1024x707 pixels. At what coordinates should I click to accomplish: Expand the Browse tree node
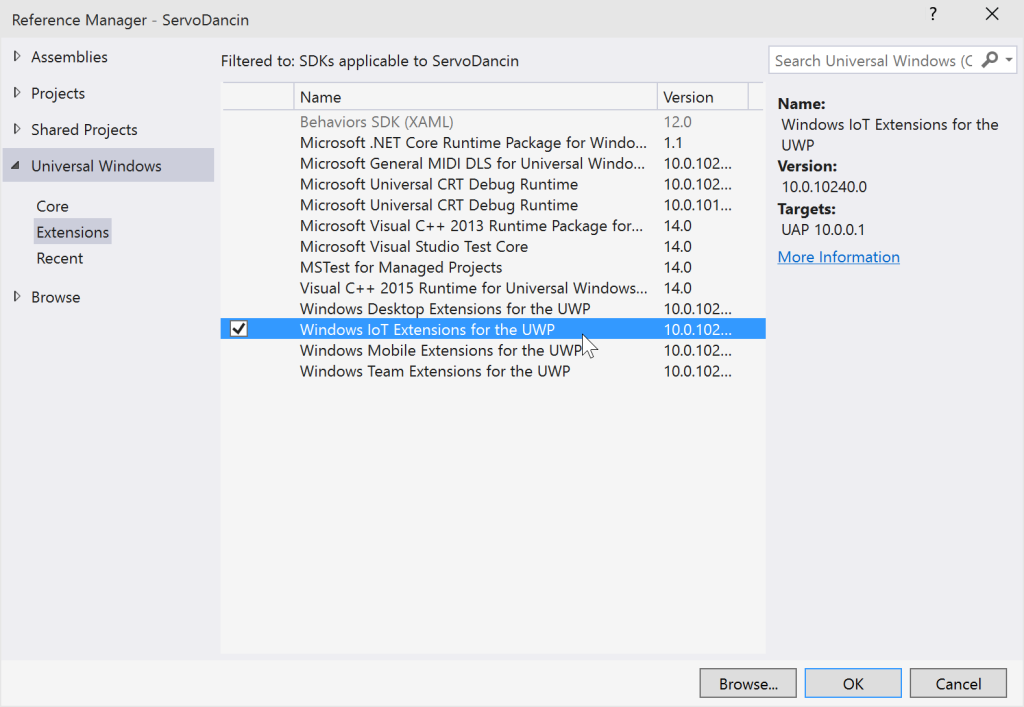(16, 296)
